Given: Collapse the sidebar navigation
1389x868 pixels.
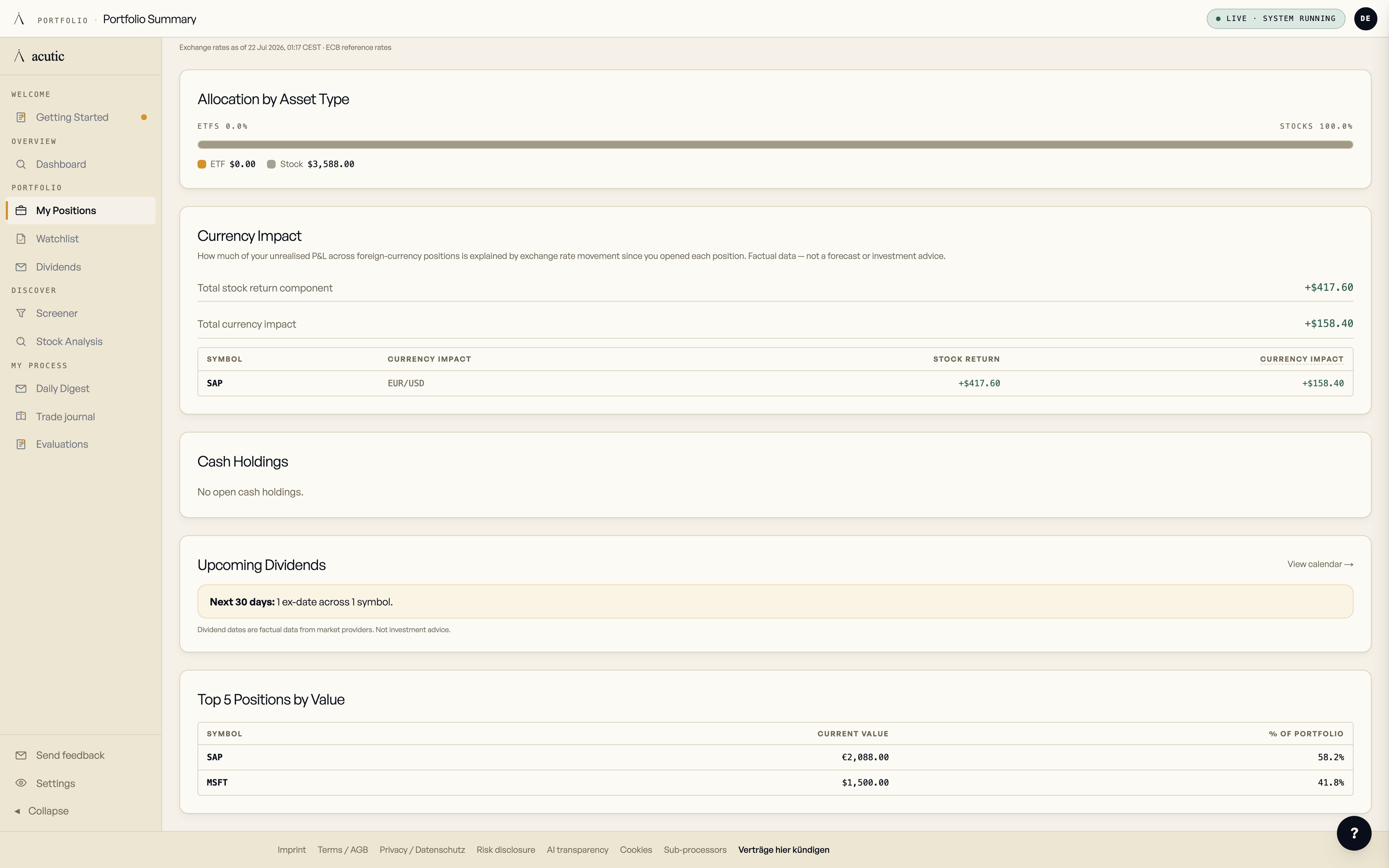Looking at the screenshot, I should point(41,811).
